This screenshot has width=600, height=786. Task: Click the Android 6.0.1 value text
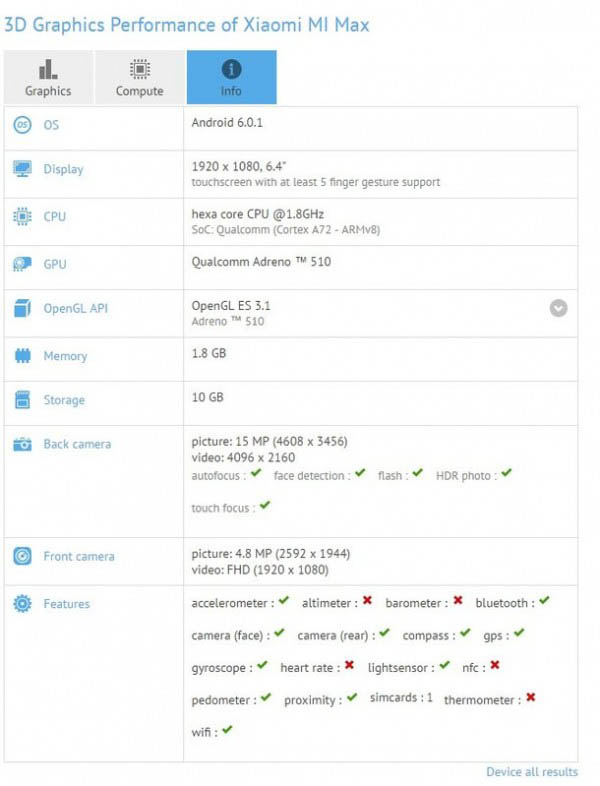point(226,122)
